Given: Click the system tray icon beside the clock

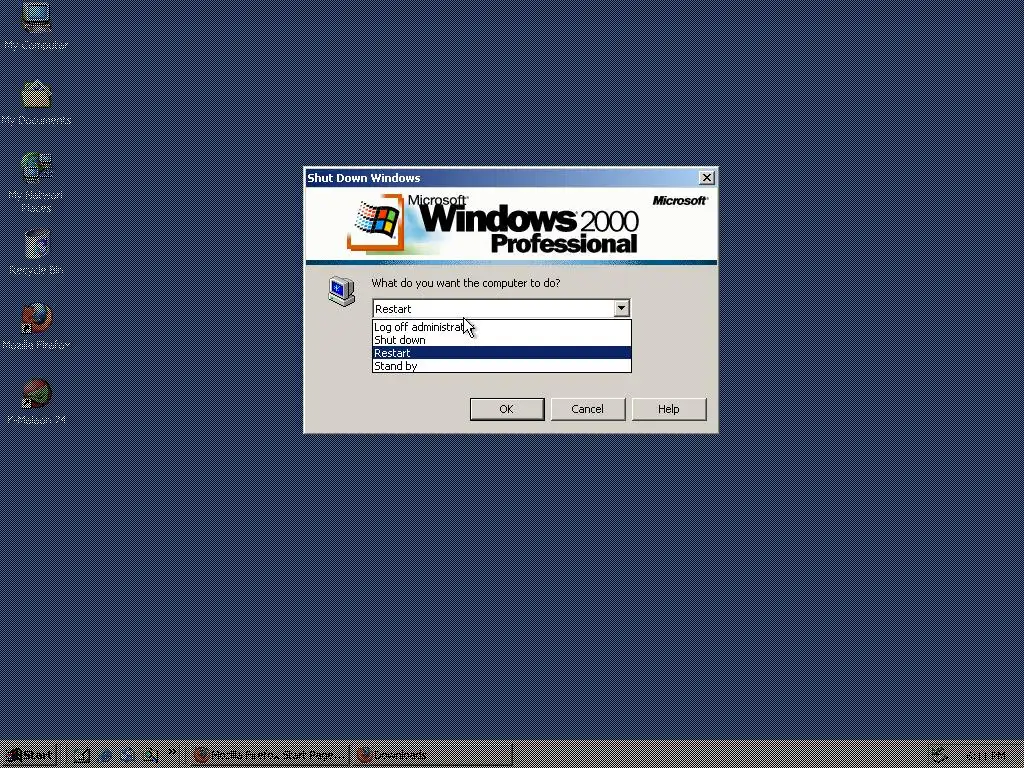Looking at the screenshot, I should [x=939, y=755].
